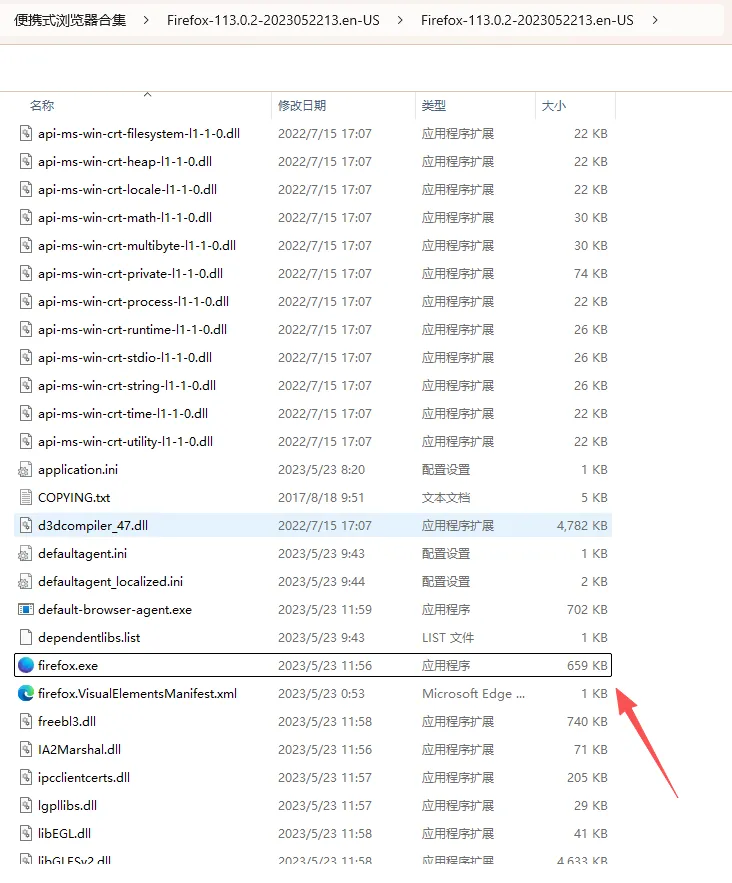Select file name d3dcompiler_47.dll
The height and width of the screenshot is (883, 732).
pos(93,525)
